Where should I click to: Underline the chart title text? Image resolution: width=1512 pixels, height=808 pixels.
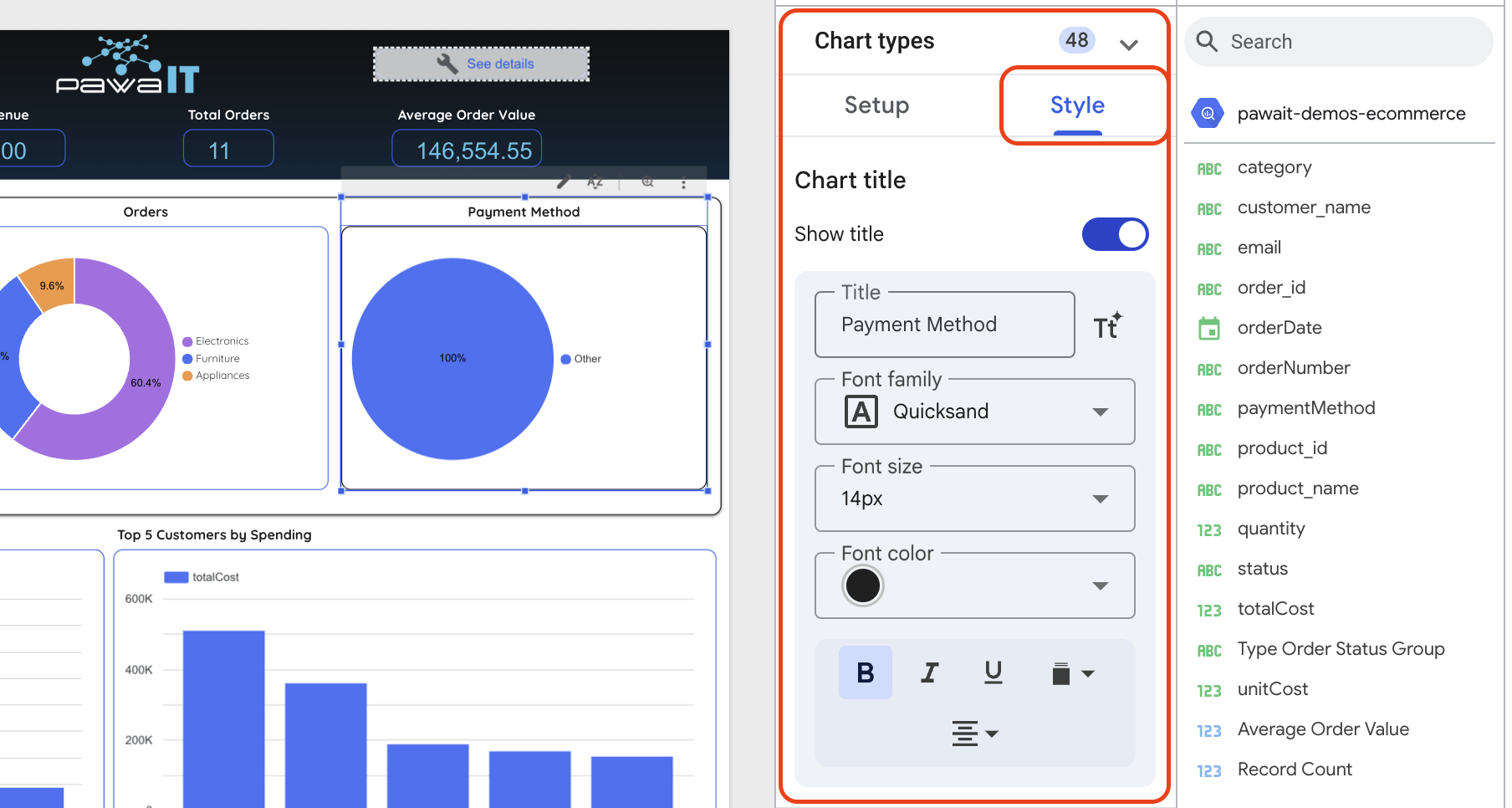click(993, 672)
